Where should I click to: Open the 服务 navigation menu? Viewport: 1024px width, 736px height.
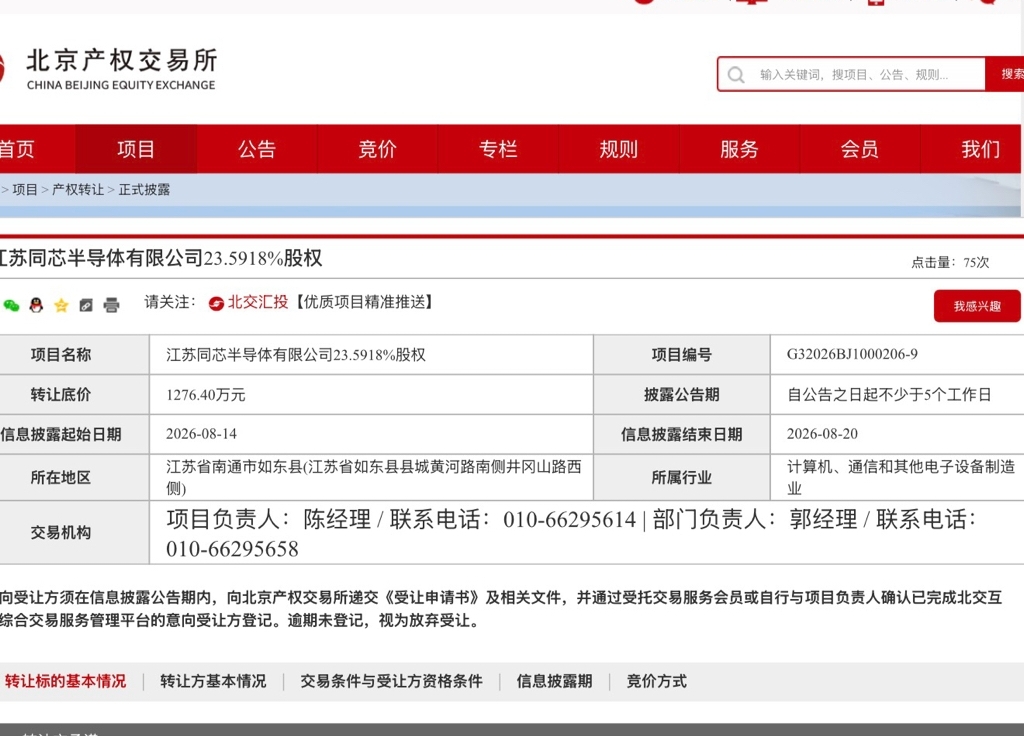pos(739,149)
